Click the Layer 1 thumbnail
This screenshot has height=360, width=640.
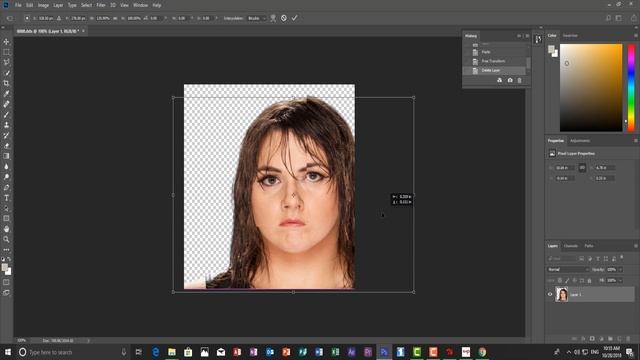tap(562, 294)
